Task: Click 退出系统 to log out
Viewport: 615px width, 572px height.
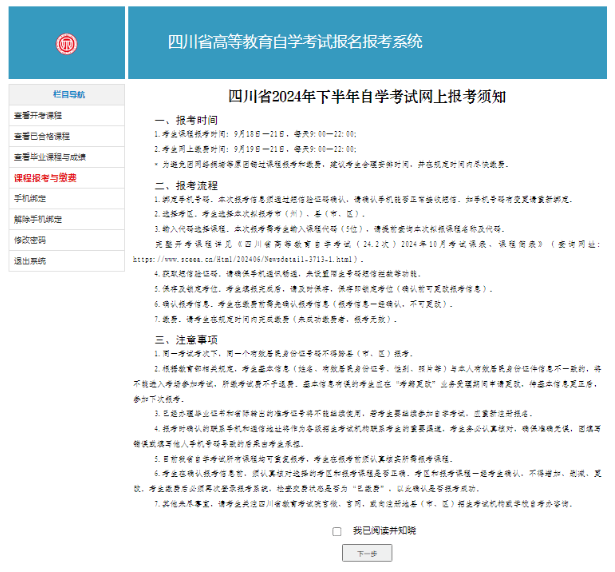Action: pyautogui.click(x=30, y=260)
